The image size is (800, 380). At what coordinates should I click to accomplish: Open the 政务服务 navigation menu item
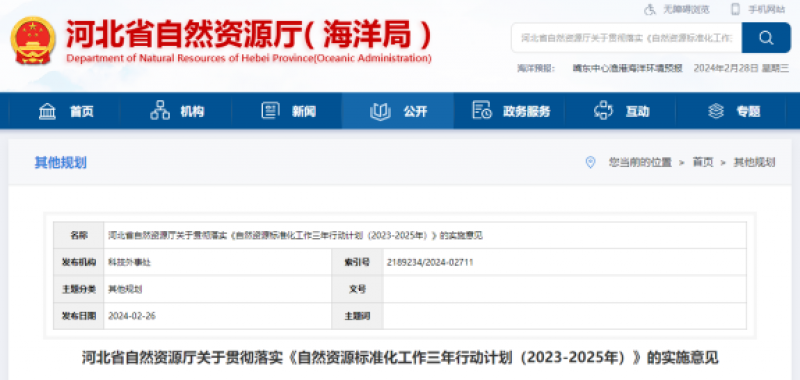click(509, 111)
